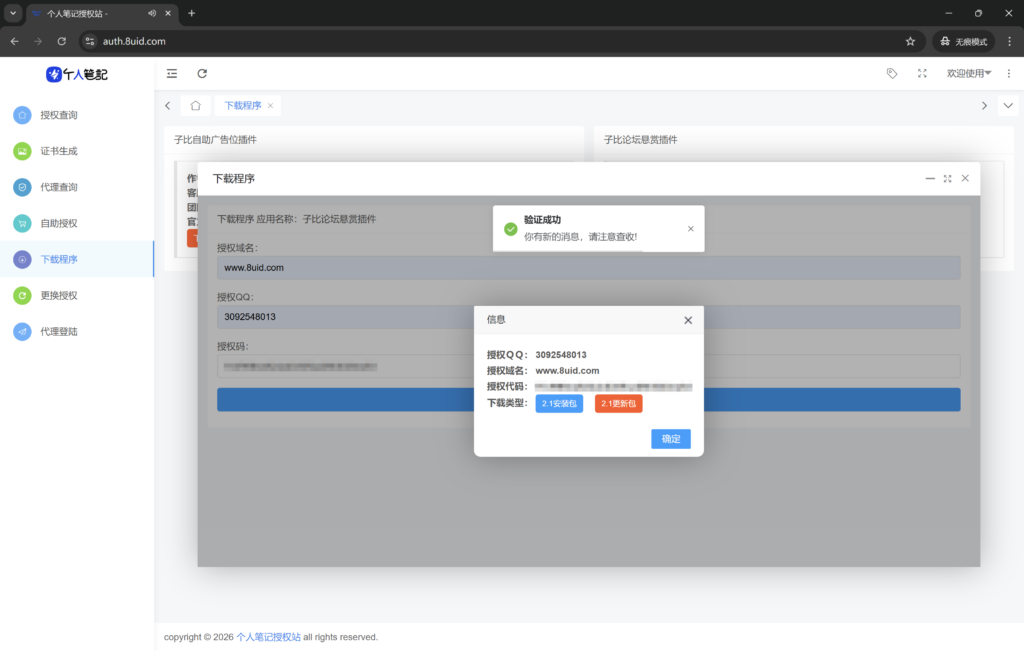Bookmark this page with the star icon
1024x651 pixels.
[910, 41]
